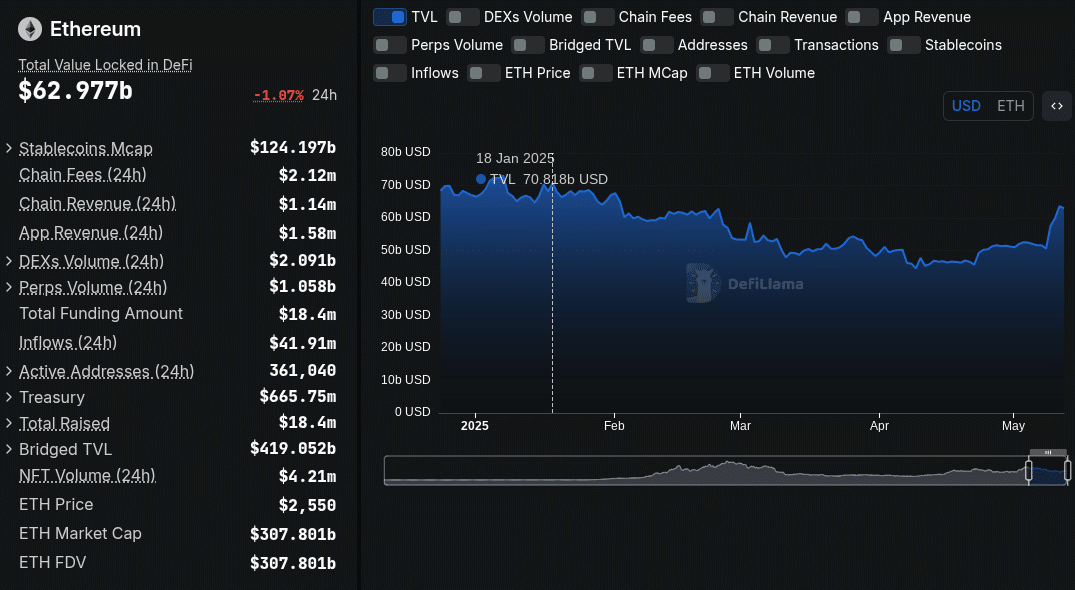The width and height of the screenshot is (1075, 590).
Task: Disable the TVL chart toggle
Action: (390, 17)
